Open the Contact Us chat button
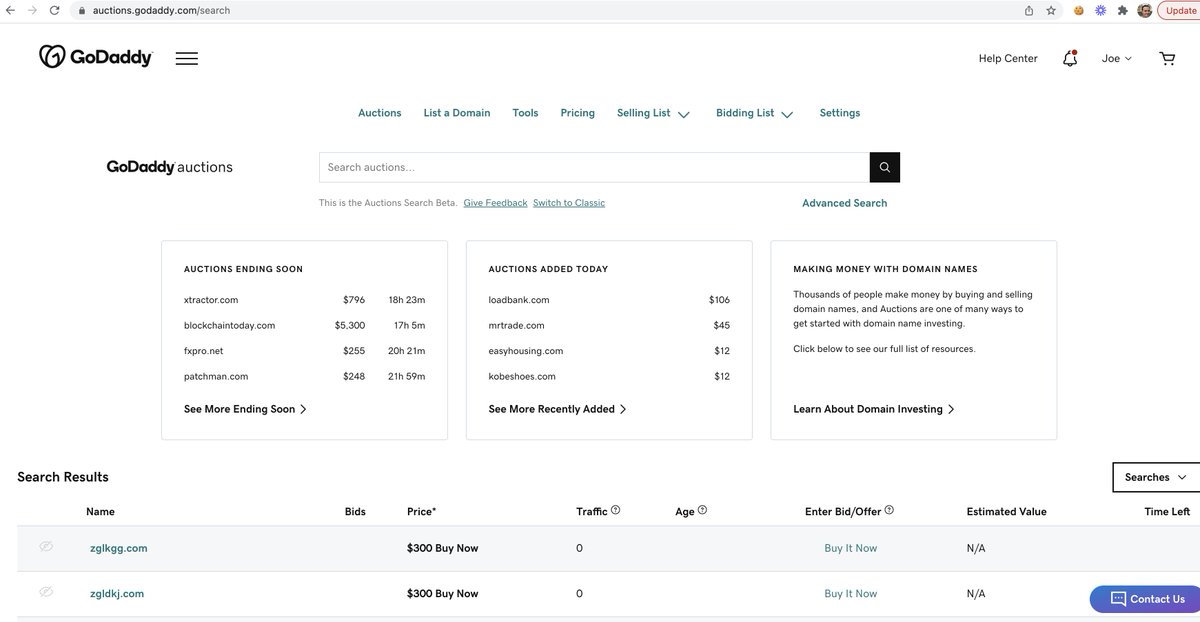The height and width of the screenshot is (622, 1200). point(1147,599)
